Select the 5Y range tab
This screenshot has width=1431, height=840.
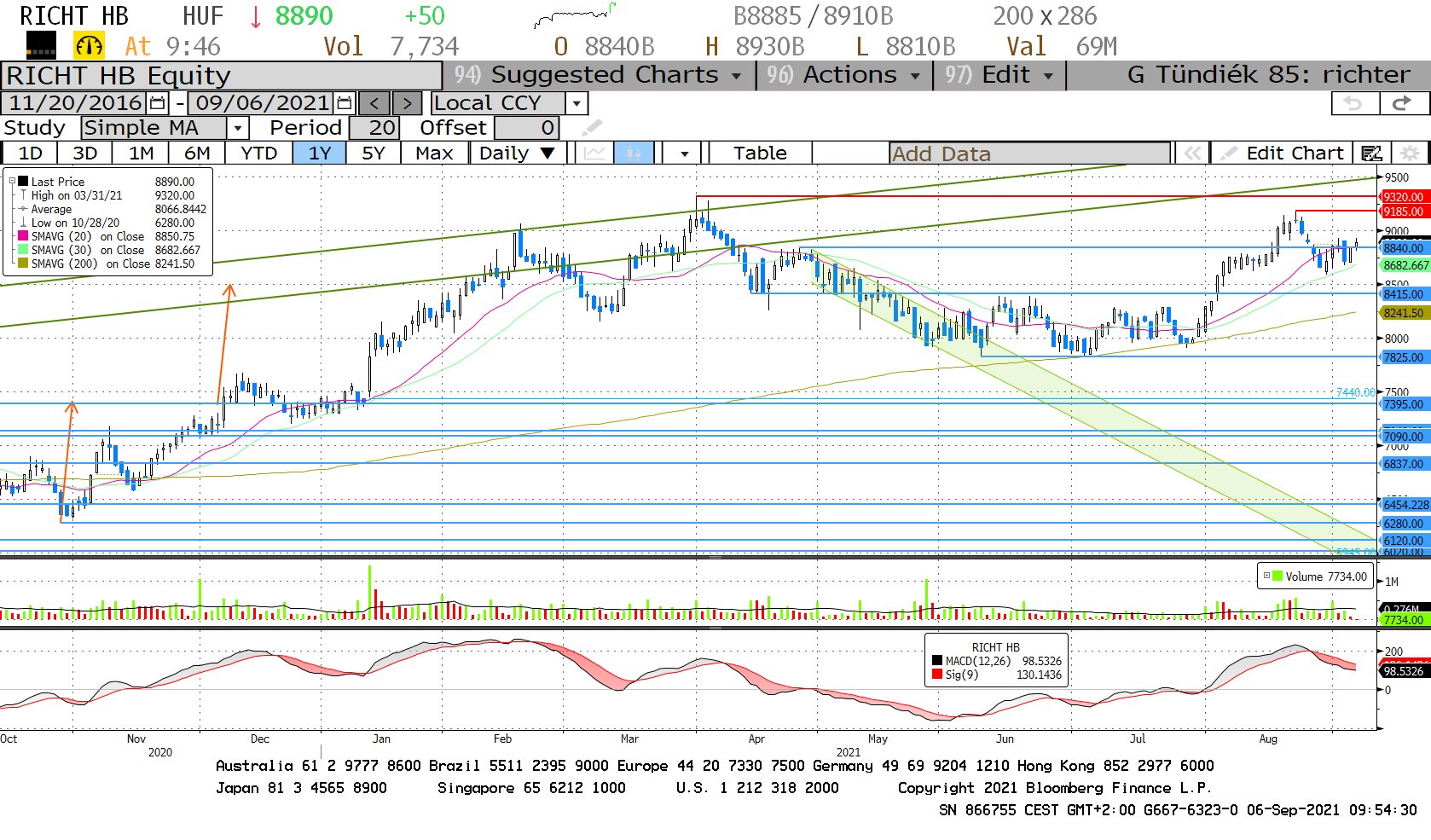point(374,154)
